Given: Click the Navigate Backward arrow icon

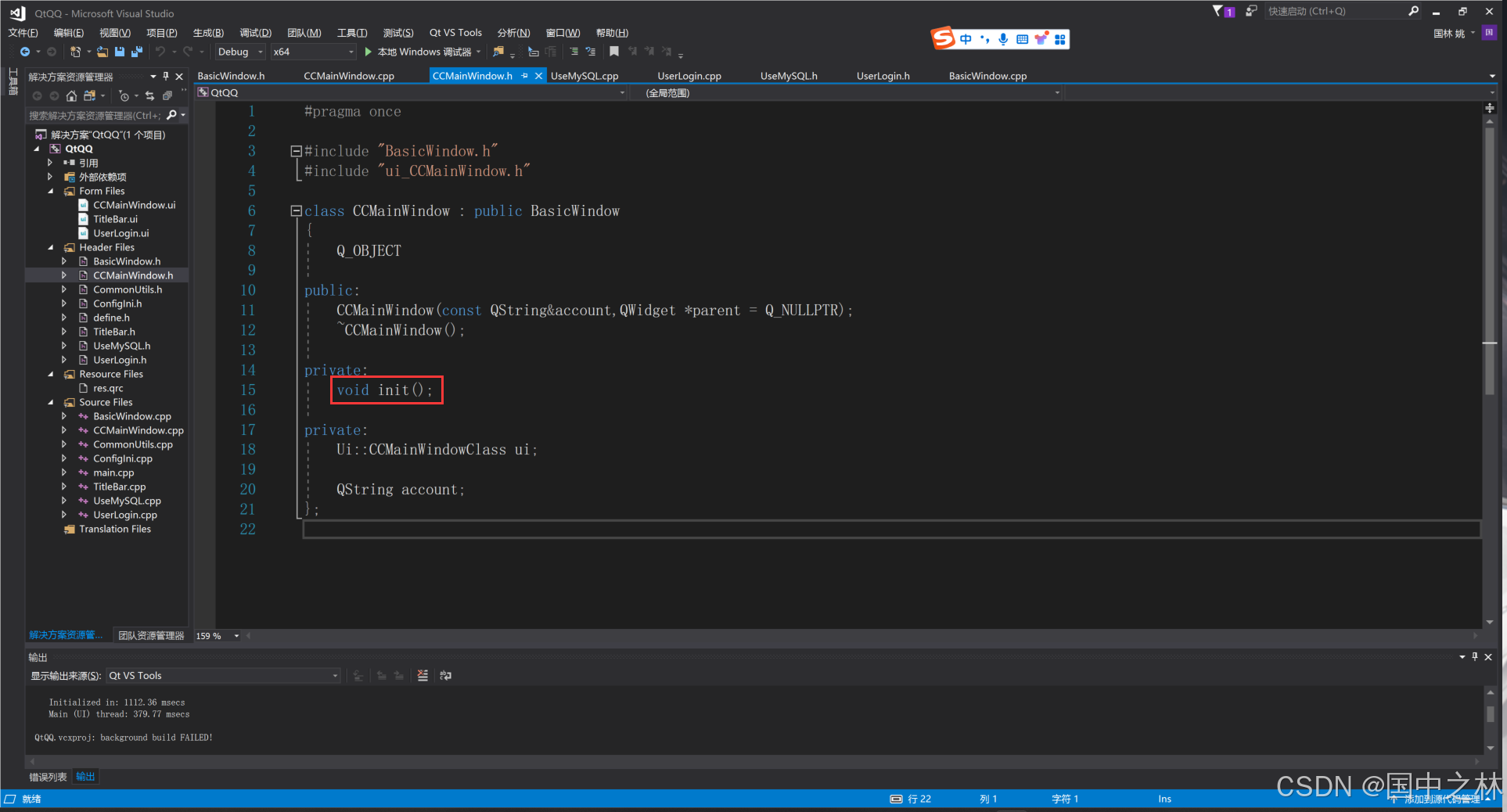Looking at the screenshot, I should (x=25, y=52).
